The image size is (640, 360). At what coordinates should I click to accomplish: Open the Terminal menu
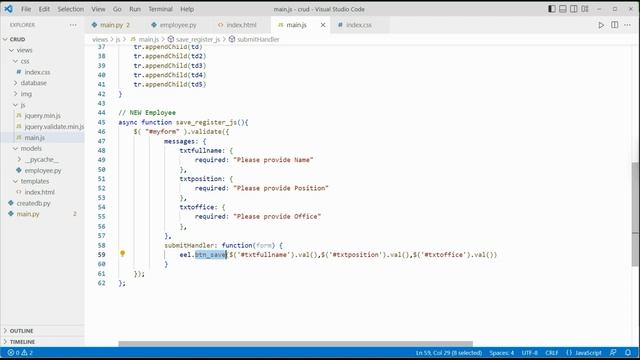click(160, 9)
